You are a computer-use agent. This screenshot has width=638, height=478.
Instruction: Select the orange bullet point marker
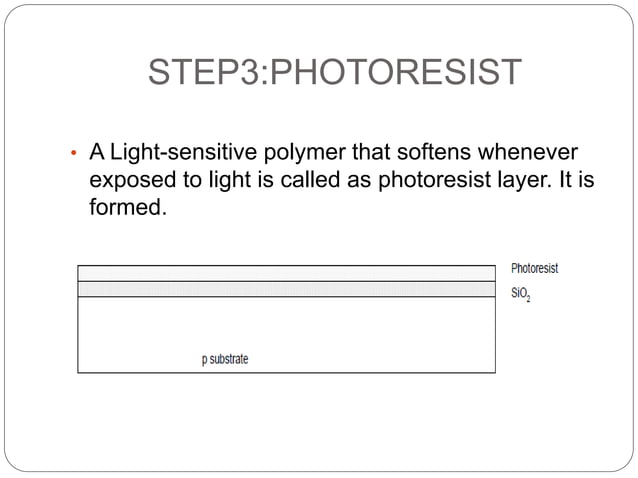74,153
